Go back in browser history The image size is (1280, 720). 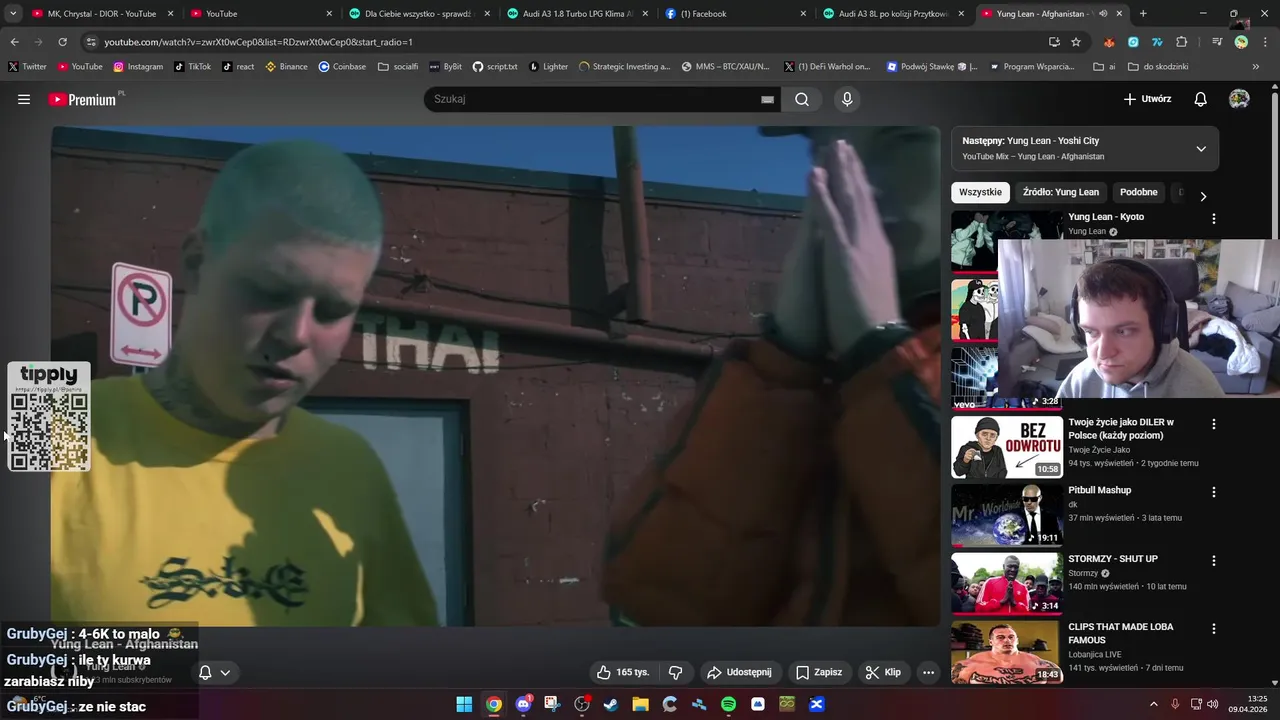(x=14, y=42)
